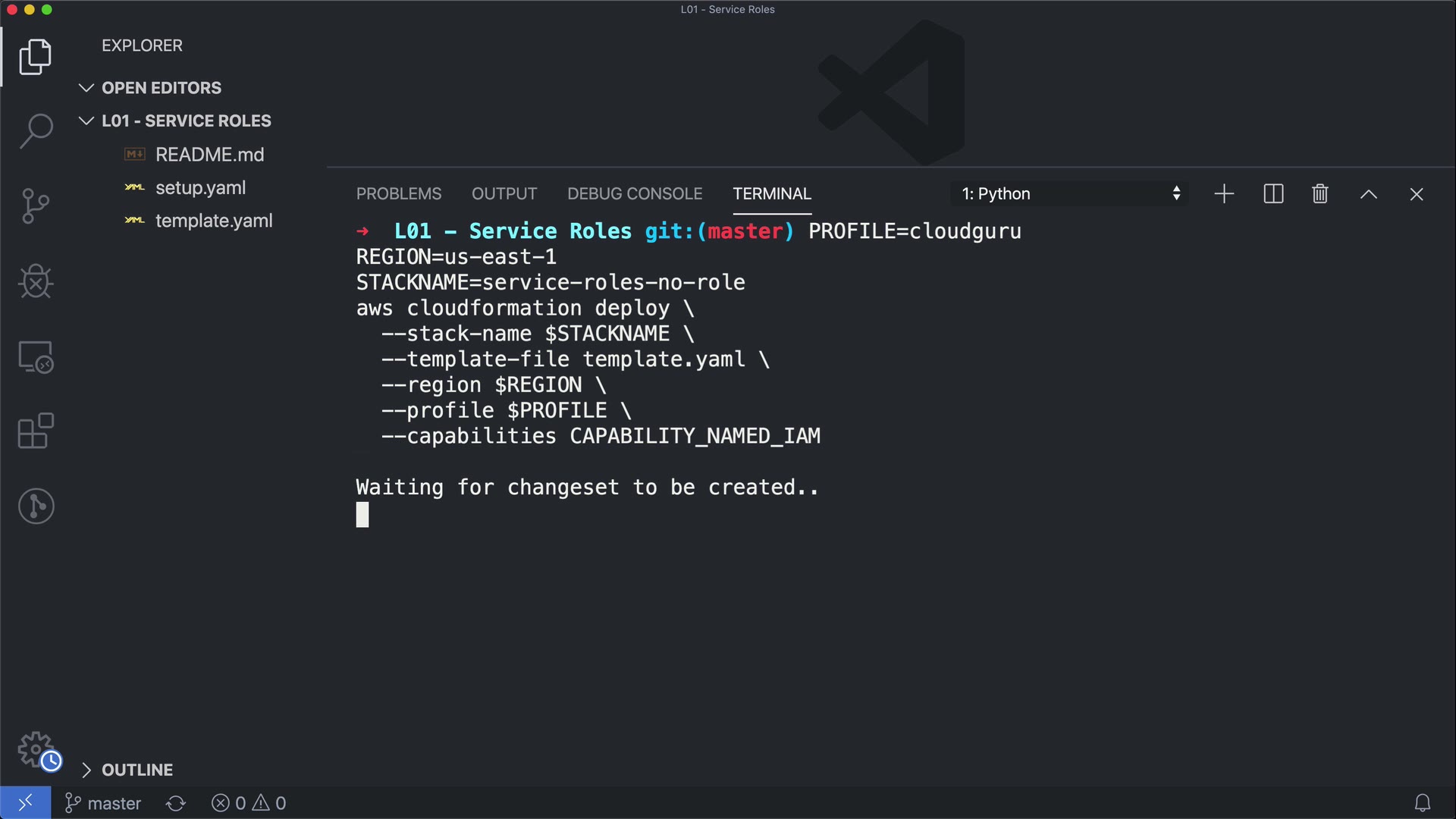Image resolution: width=1456 pixels, height=819 pixels.
Task: Open the Extensions view
Action: coord(36,431)
